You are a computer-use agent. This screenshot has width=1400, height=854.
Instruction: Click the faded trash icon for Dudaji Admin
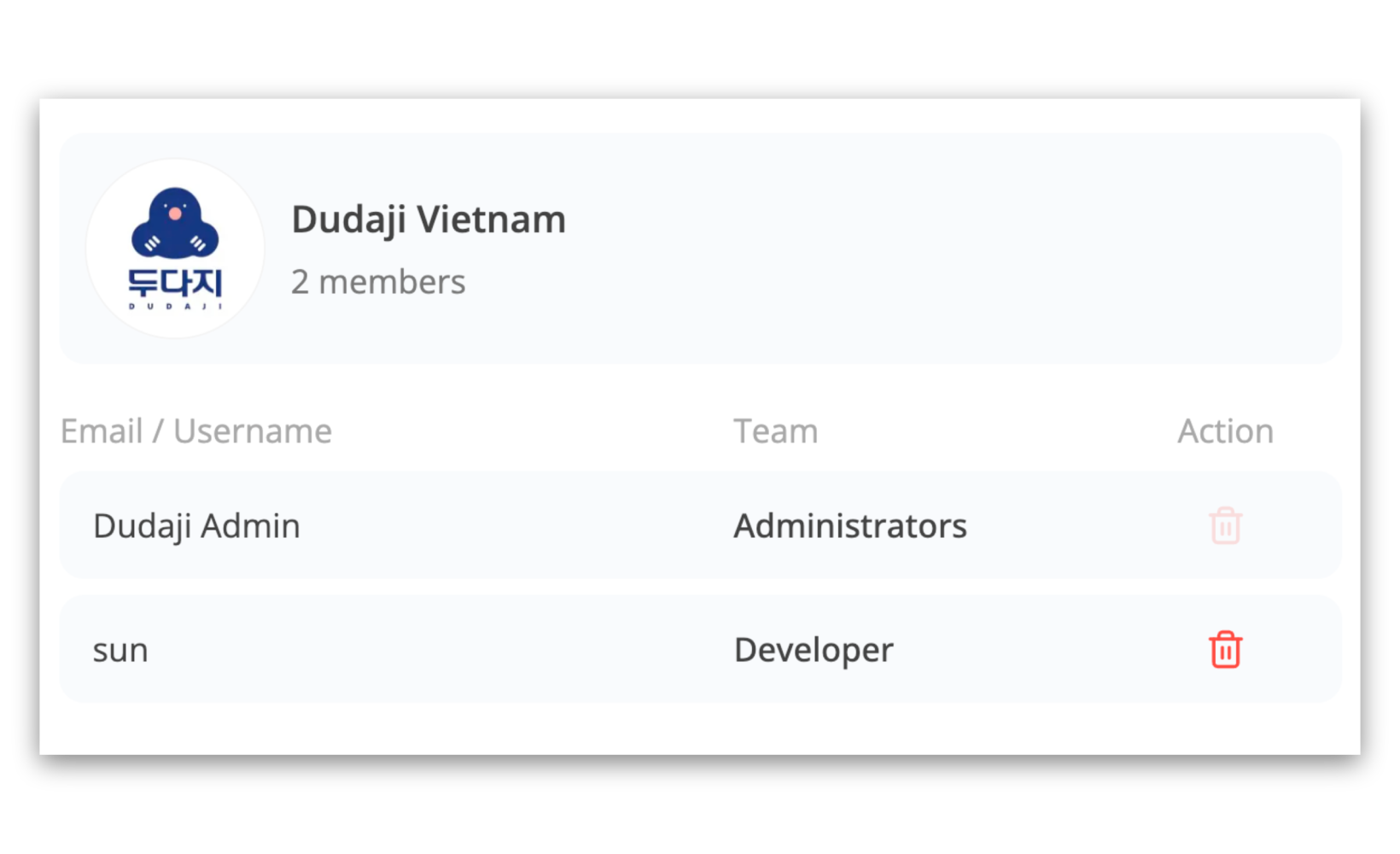[1225, 525]
